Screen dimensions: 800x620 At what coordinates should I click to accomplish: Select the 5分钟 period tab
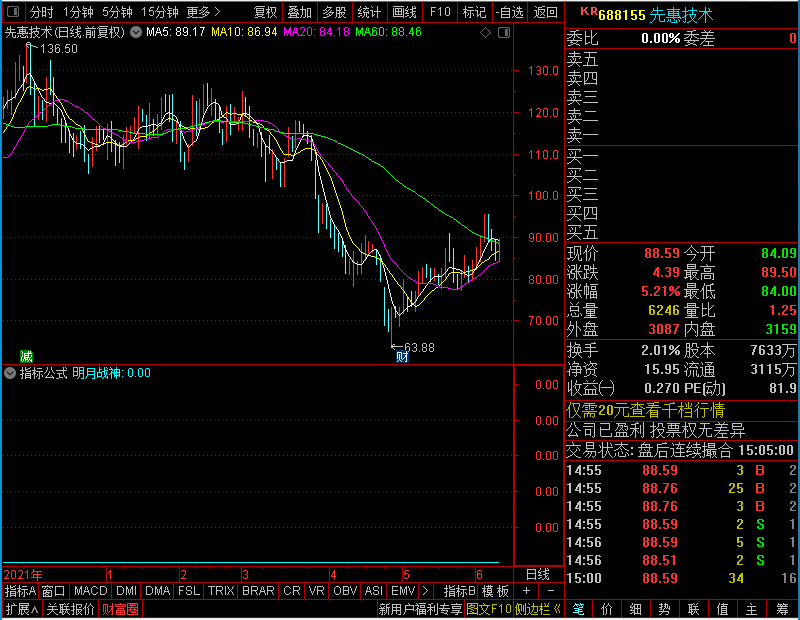click(x=117, y=12)
